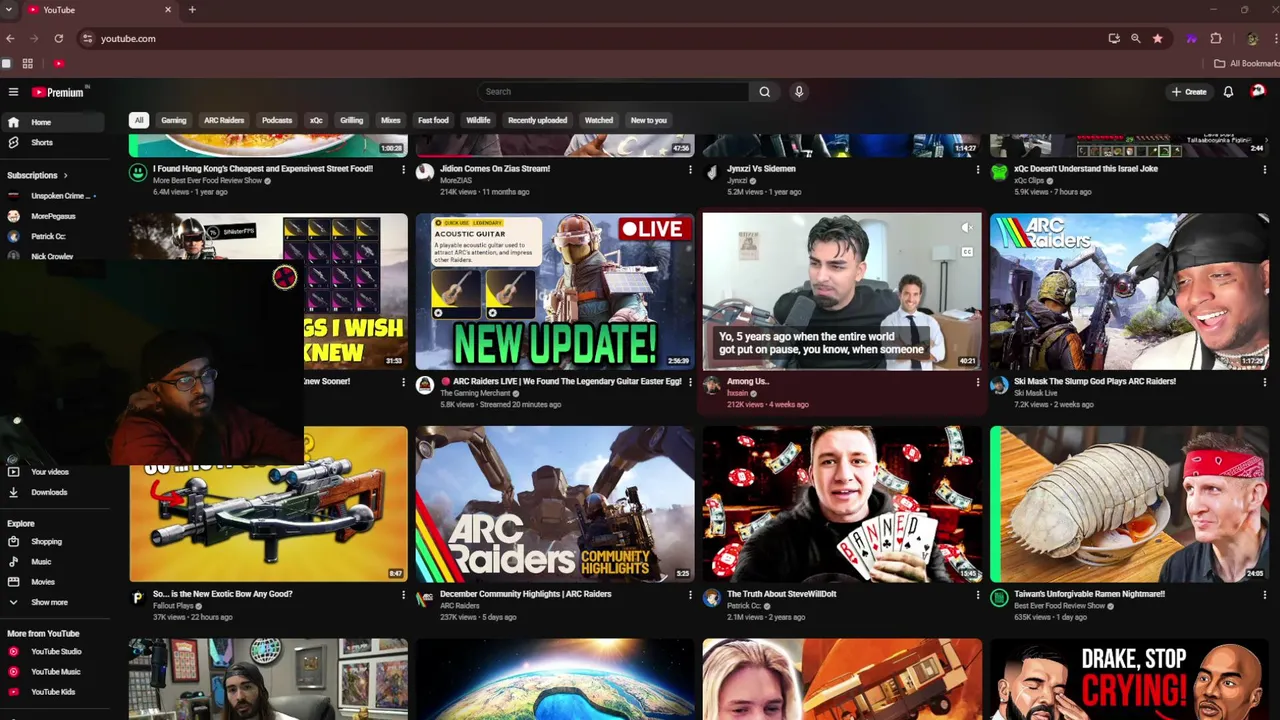This screenshot has width=1280, height=720.
Task: Open the Shorts sidebar icon
Action: point(13,142)
